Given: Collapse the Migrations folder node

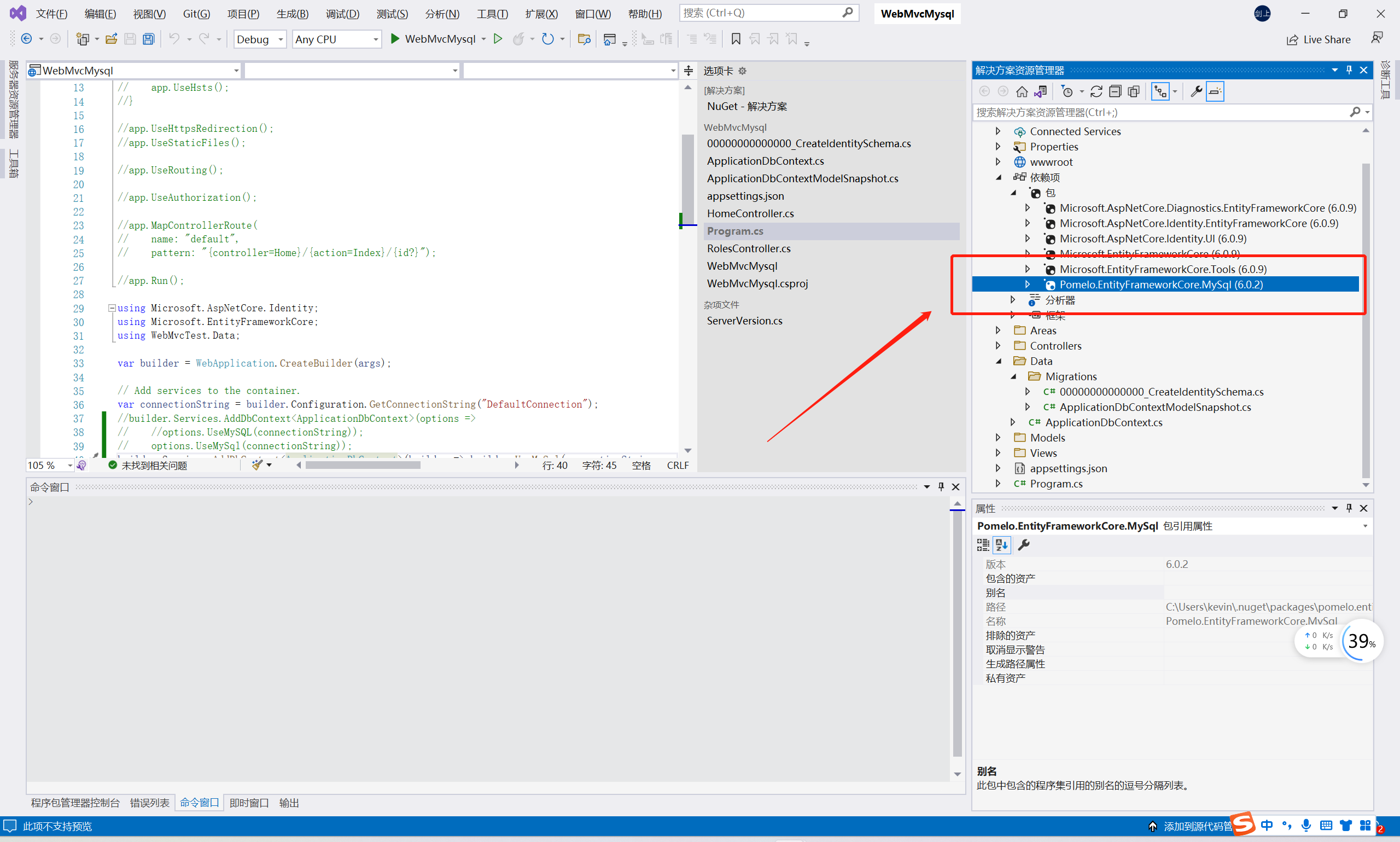Looking at the screenshot, I should click(1013, 376).
